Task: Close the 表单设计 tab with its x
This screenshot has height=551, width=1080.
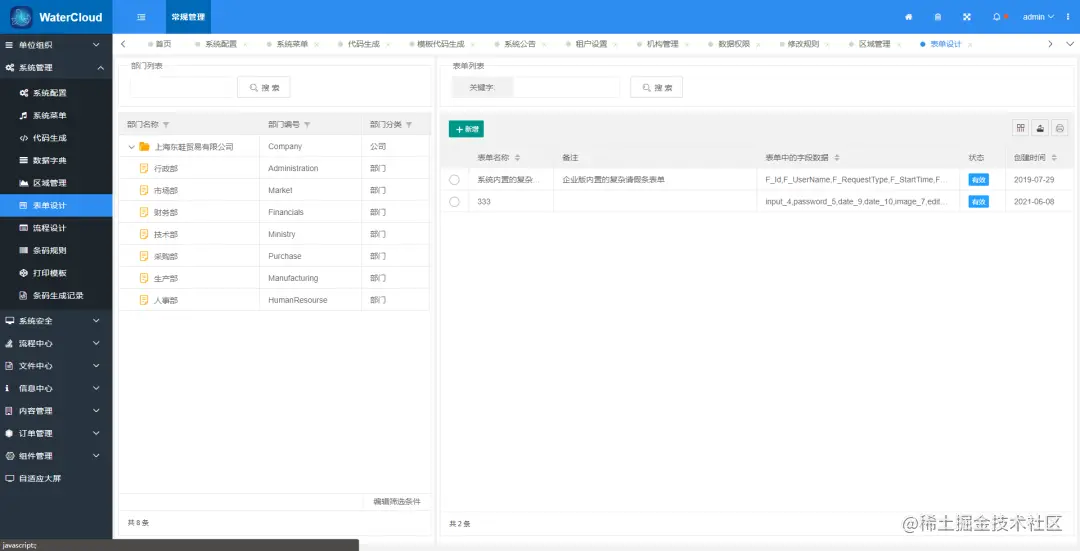Action: [x=970, y=45]
